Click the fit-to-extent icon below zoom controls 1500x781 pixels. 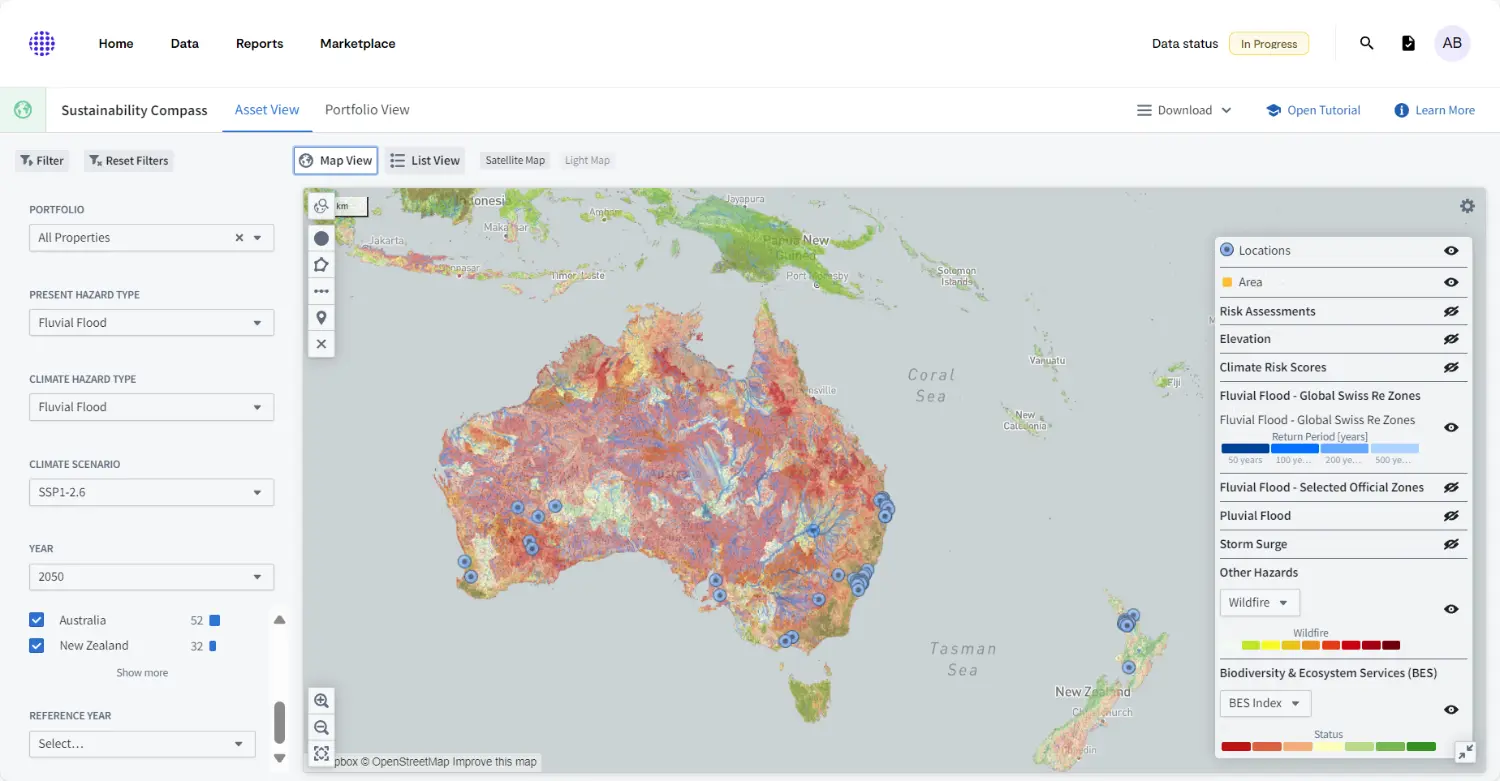click(321, 753)
